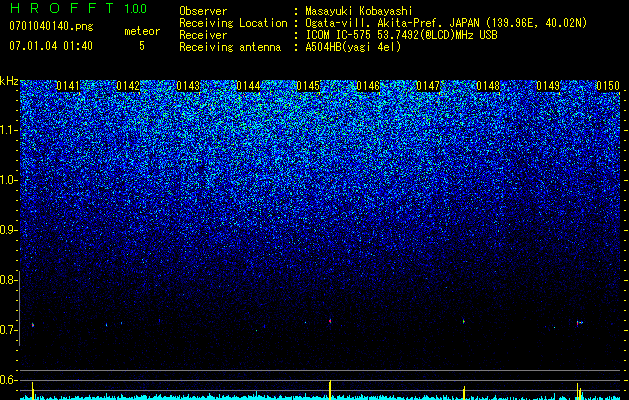Click the 0.7 frequency axis label

point(9,330)
